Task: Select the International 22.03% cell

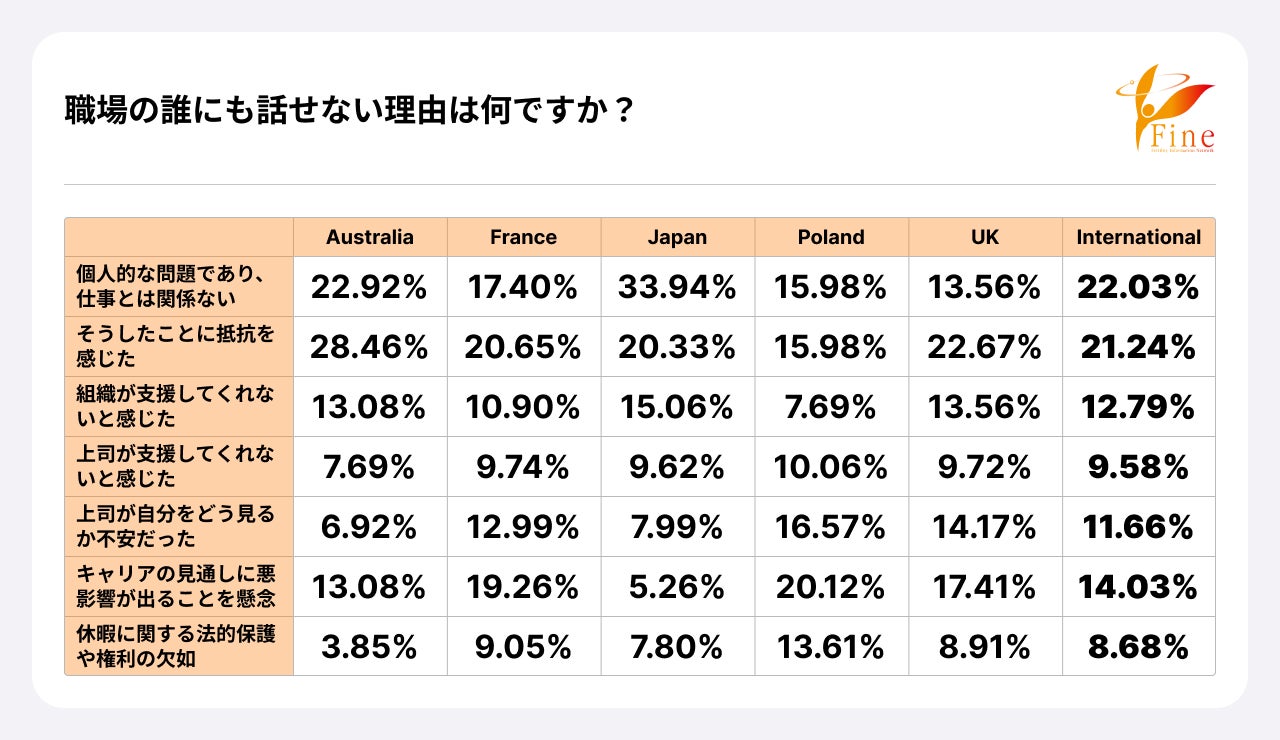Action: [x=1138, y=288]
